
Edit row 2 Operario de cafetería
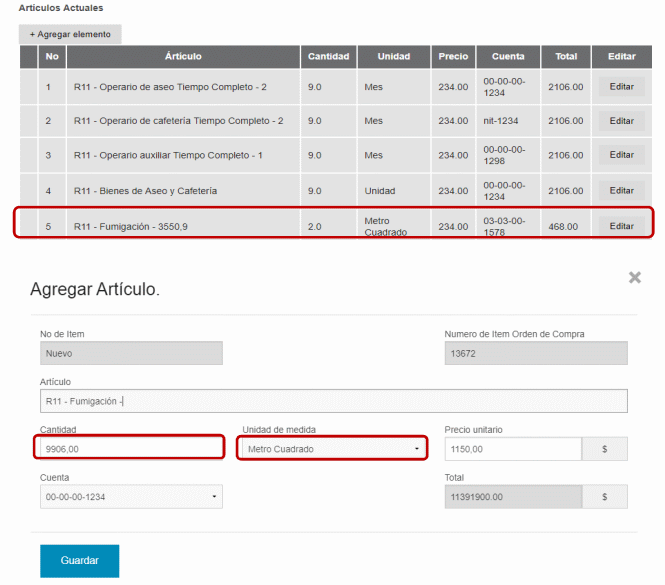(621, 121)
